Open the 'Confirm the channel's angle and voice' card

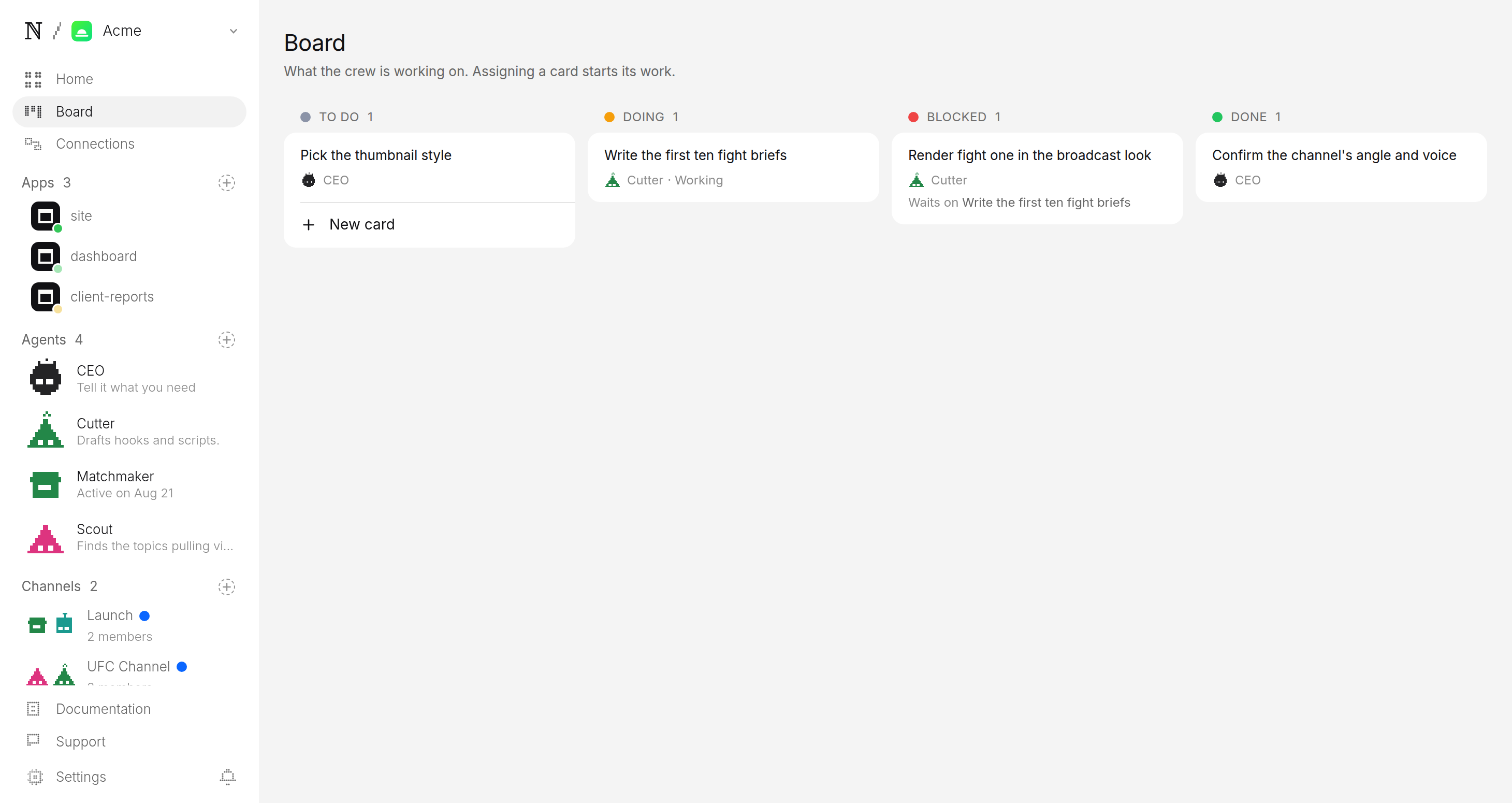1341,167
